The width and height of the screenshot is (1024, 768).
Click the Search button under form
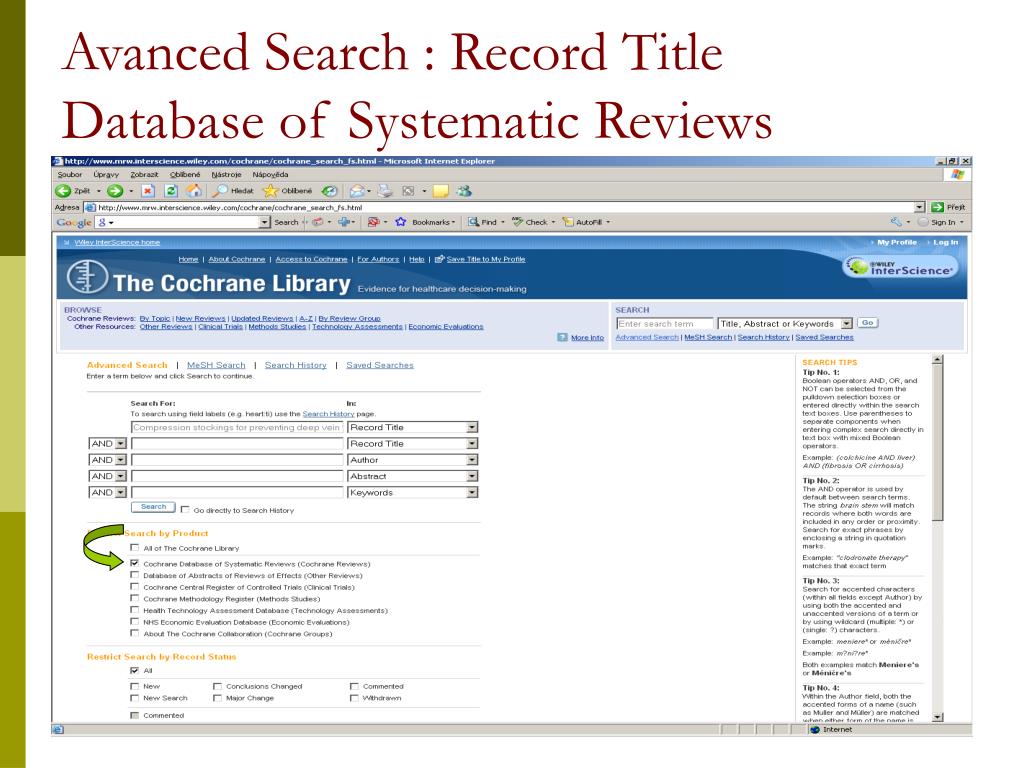(x=153, y=507)
